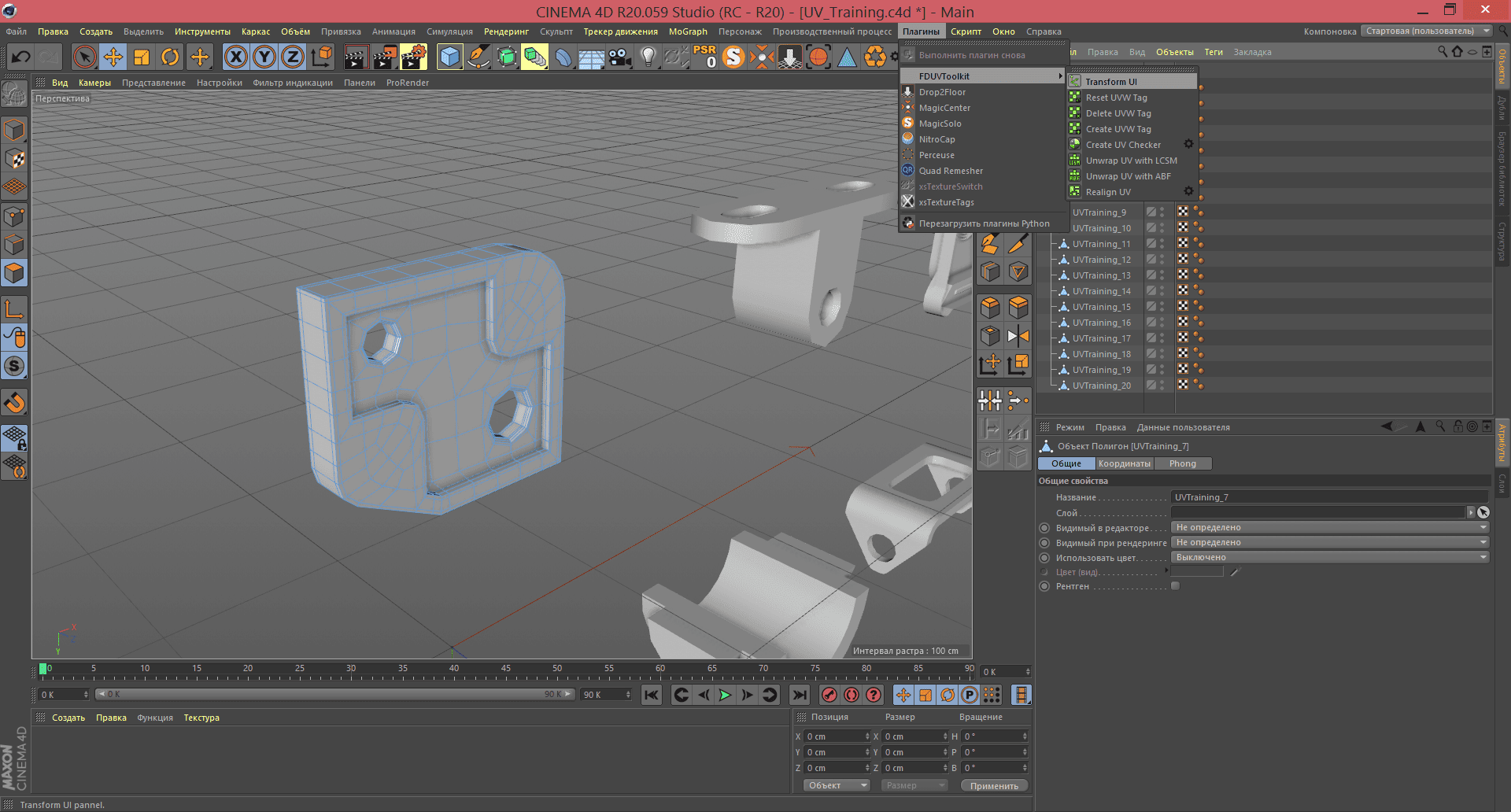Click Перезагрузить плагины Python

pyautogui.click(x=984, y=223)
